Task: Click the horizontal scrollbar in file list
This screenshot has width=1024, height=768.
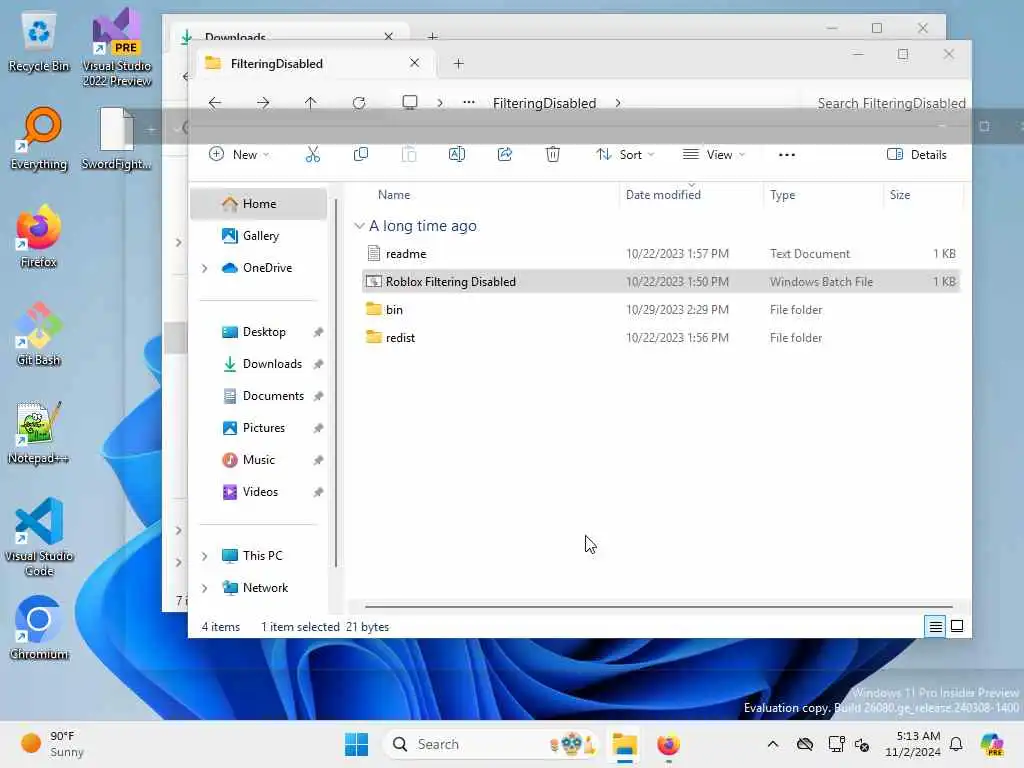Action: pyautogui.click(x=658, y=606)
